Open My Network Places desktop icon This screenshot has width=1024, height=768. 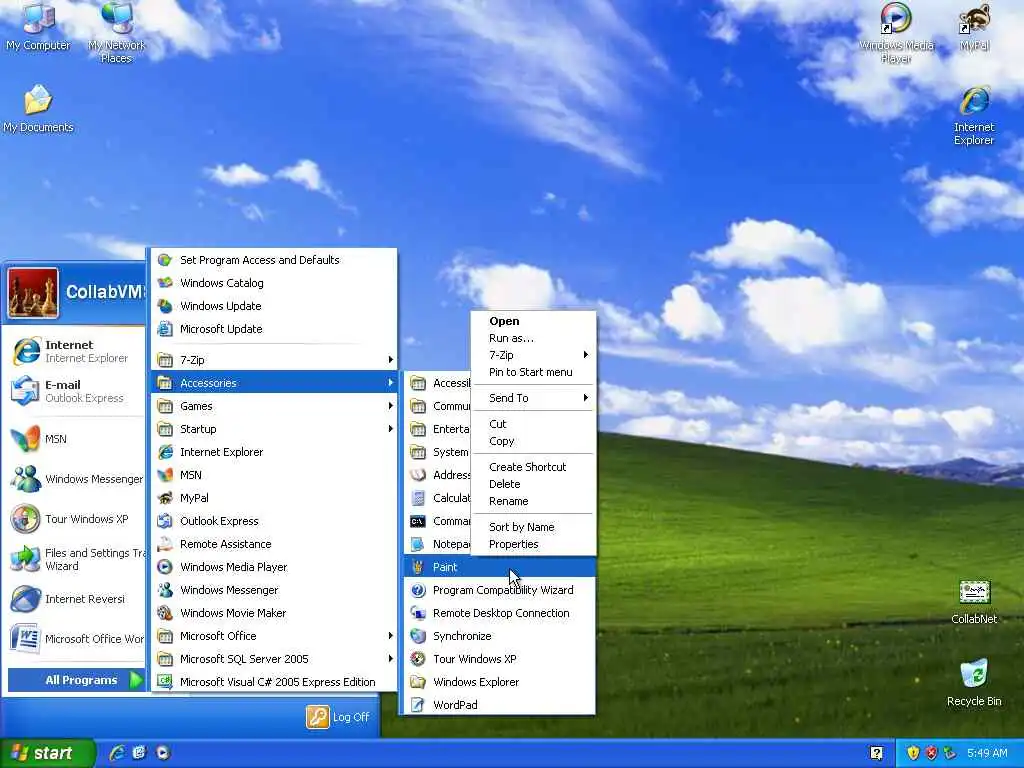[116, 31]
